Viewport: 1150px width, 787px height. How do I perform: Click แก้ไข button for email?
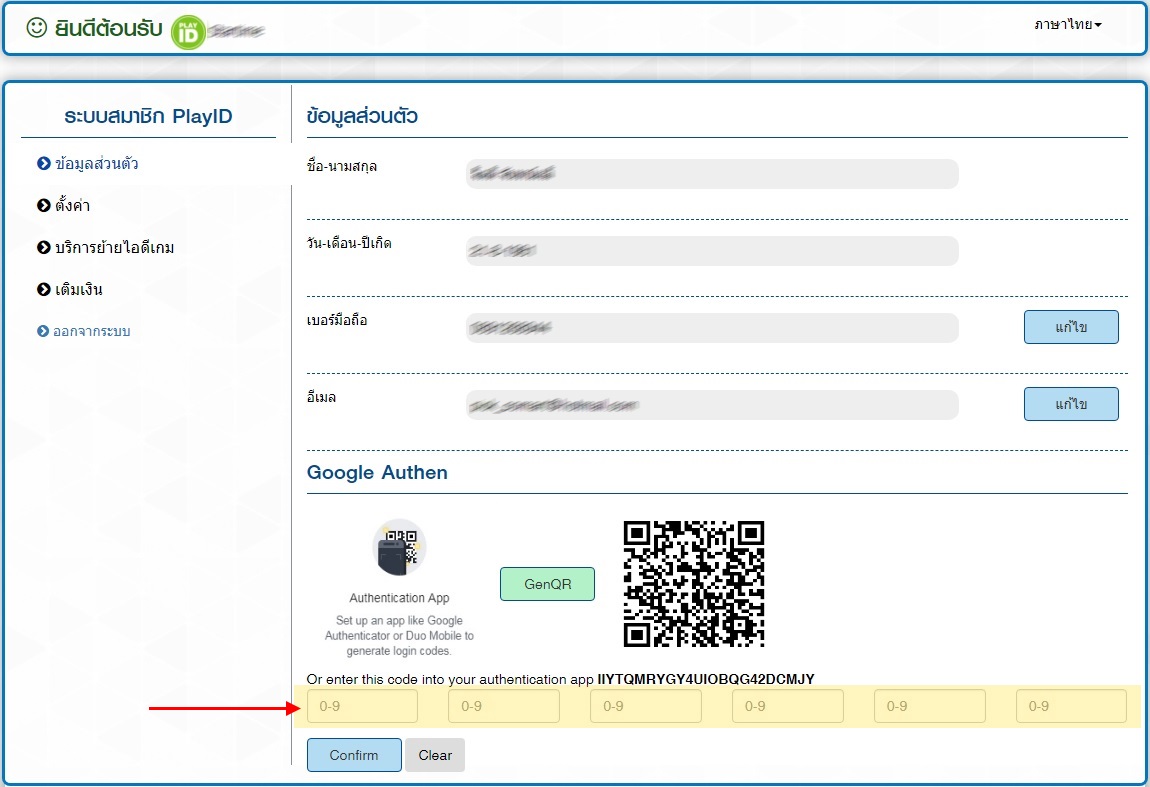(x=1071, y=404)
